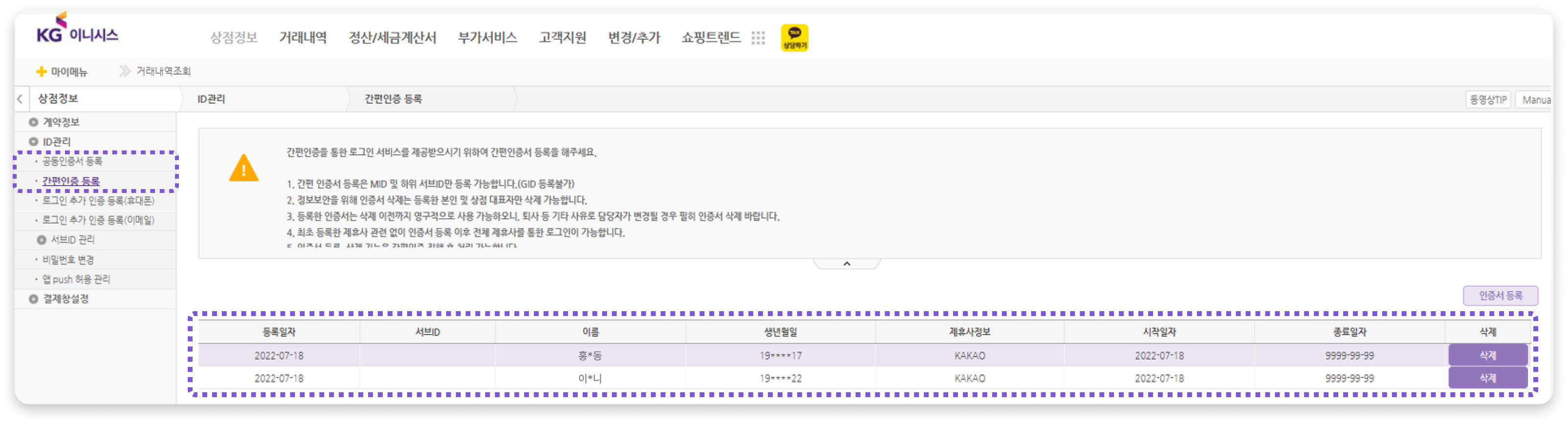Select 간편인증 등록 in the sidebar
Viewport: 1568px width, 424px height.
pyautogui.click(x=70, y=181)
